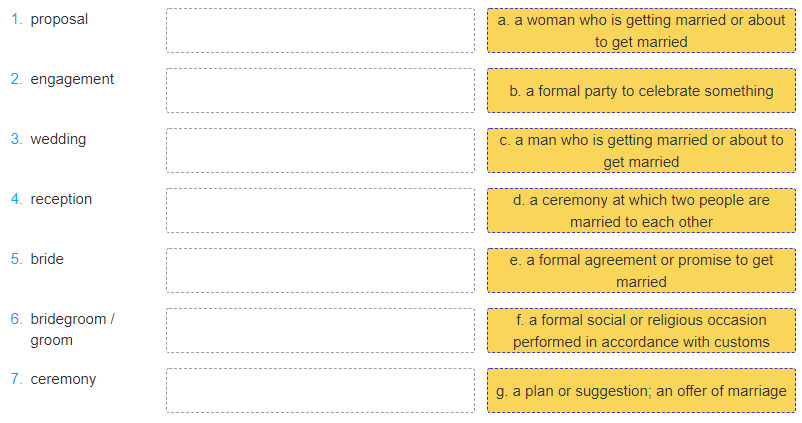
Task: Click the empty answer box next to engagement
Action: (x=320, y=91)
